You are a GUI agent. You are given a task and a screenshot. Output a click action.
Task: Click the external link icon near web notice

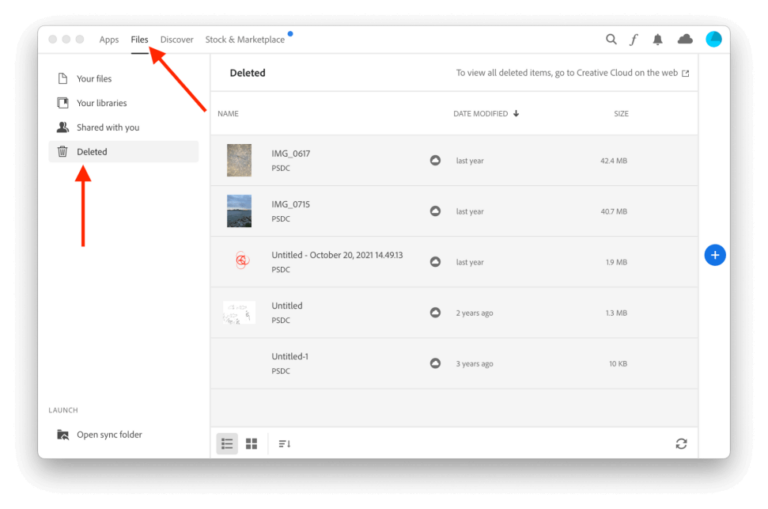(685, 73)
